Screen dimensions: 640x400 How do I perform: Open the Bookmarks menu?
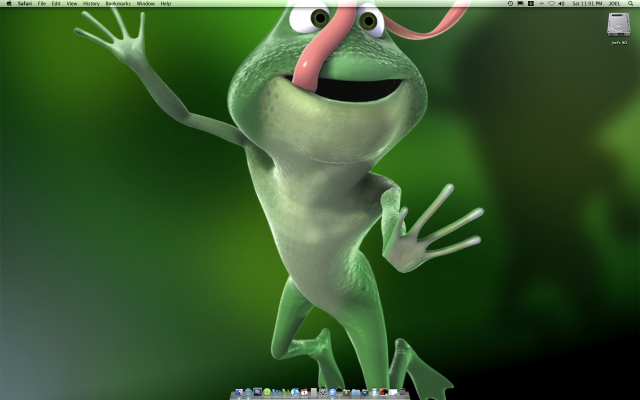[118, 3]
